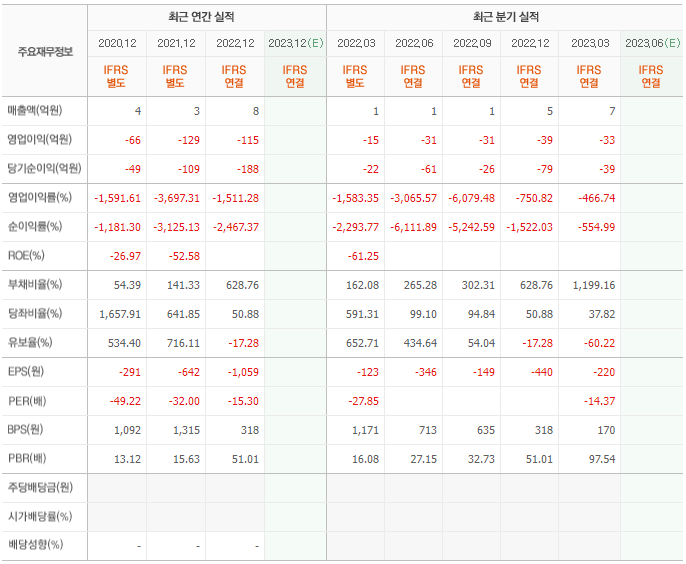Click the 2022.06 quarterly column header
Image resolution: width=686 pixels, height=564 pixels.
[414, 43]
